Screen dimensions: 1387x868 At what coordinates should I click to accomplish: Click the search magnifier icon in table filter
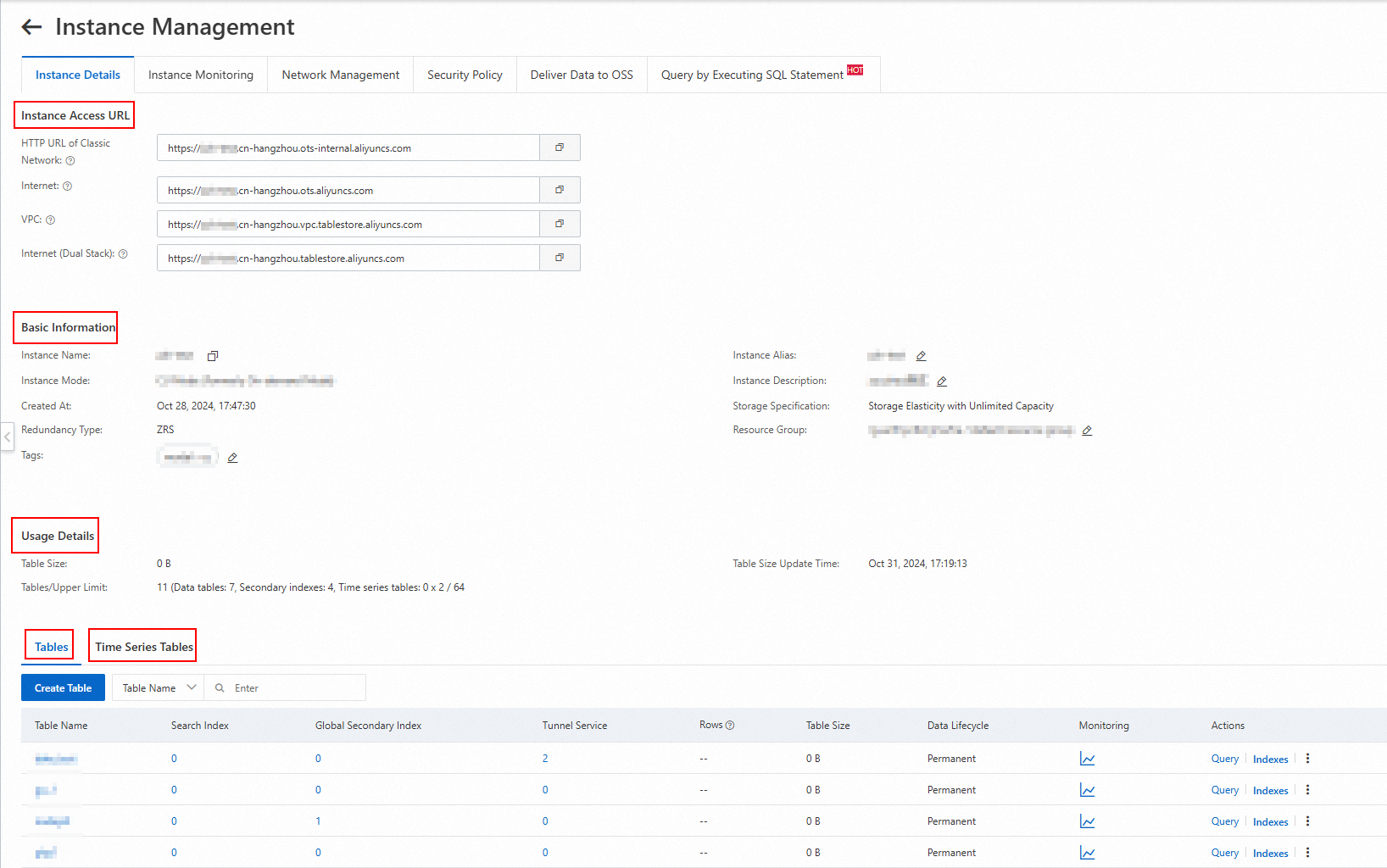[x=220, y=688]
